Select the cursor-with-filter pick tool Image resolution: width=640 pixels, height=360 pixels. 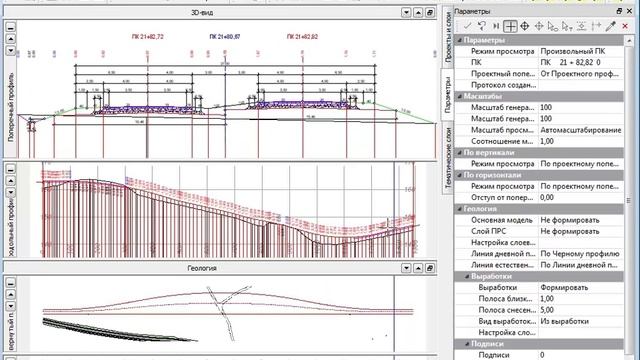pyautogui.click(x=567, y=26)
